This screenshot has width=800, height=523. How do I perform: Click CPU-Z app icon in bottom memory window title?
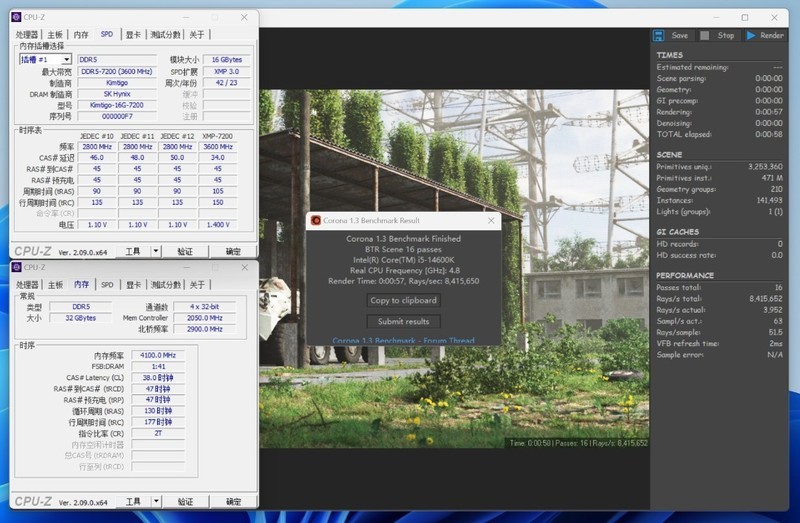coord(16,267)
